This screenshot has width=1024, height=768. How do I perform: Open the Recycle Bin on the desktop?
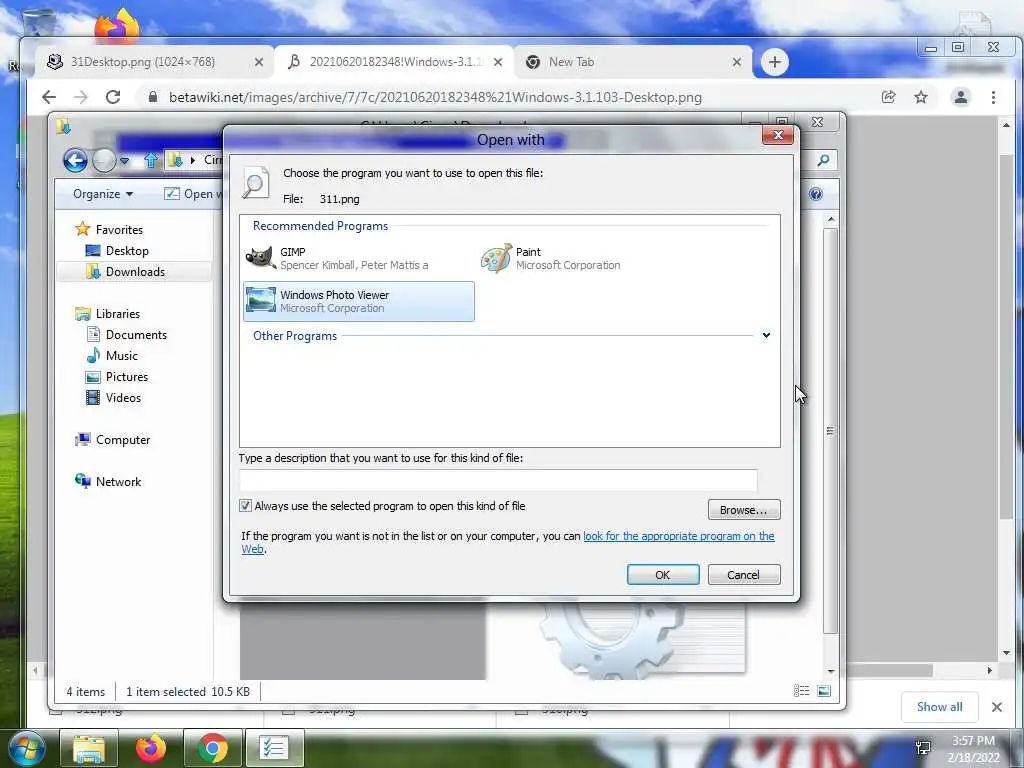click(38, 22)
